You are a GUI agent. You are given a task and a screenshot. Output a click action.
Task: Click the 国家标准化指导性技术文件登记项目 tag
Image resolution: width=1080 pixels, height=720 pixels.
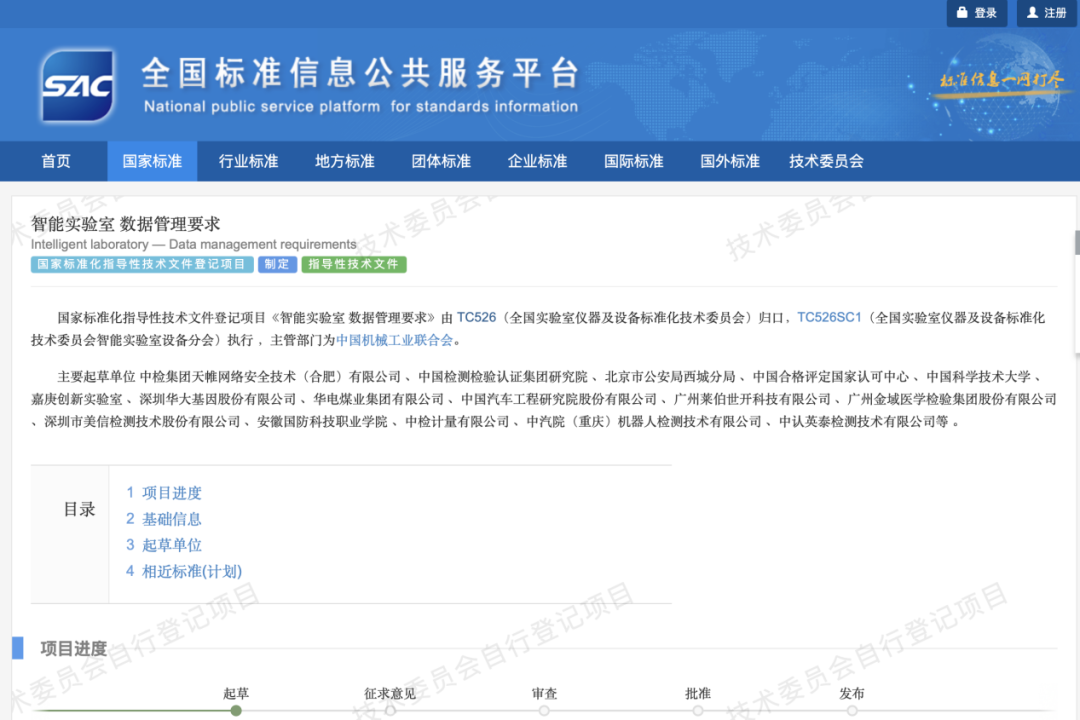pyautogui.click(x=142, y=265)
